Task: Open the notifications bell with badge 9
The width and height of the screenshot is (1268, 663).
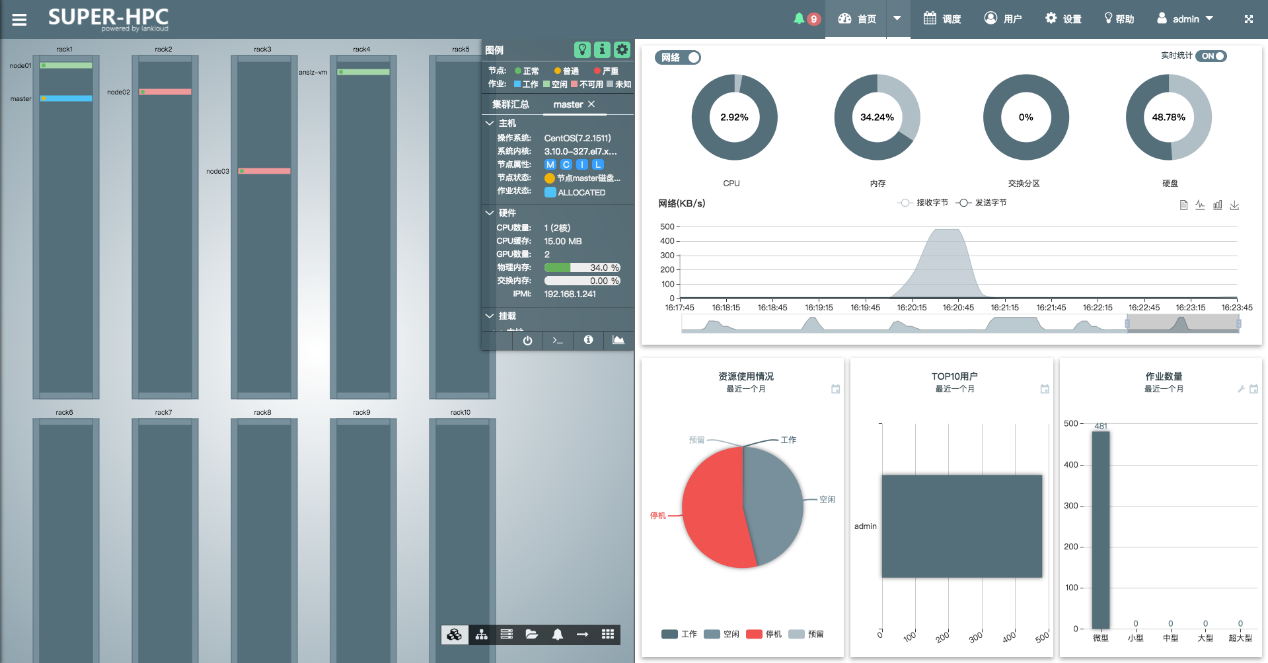Action: (x=806, y=19)
